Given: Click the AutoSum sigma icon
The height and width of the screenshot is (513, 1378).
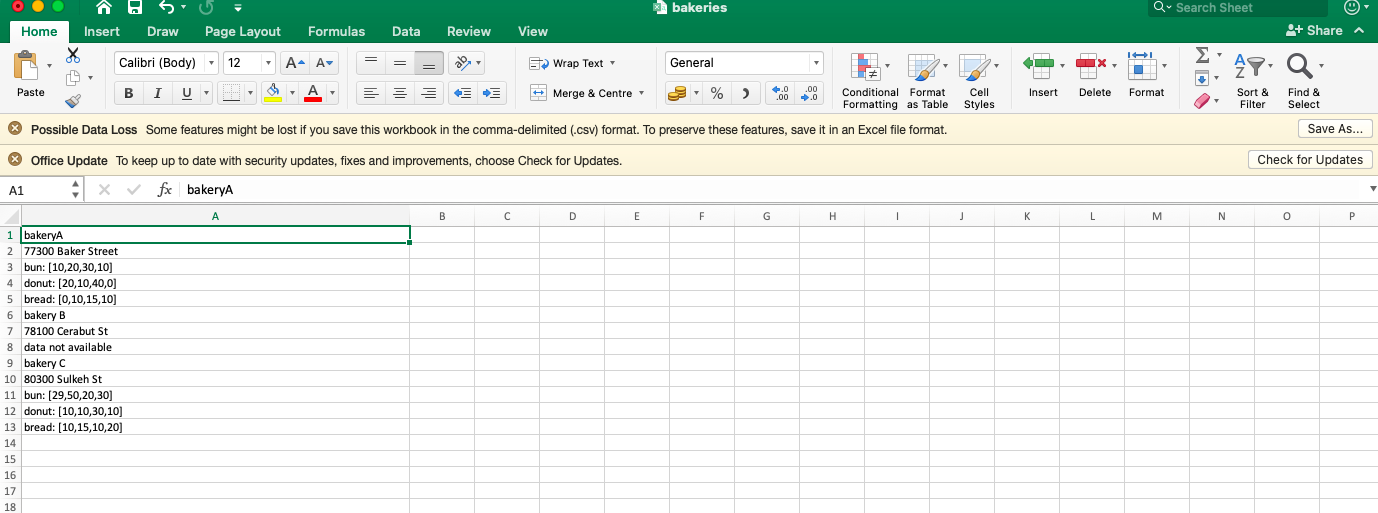Looking at the screenshot, I should point(1202,55).
